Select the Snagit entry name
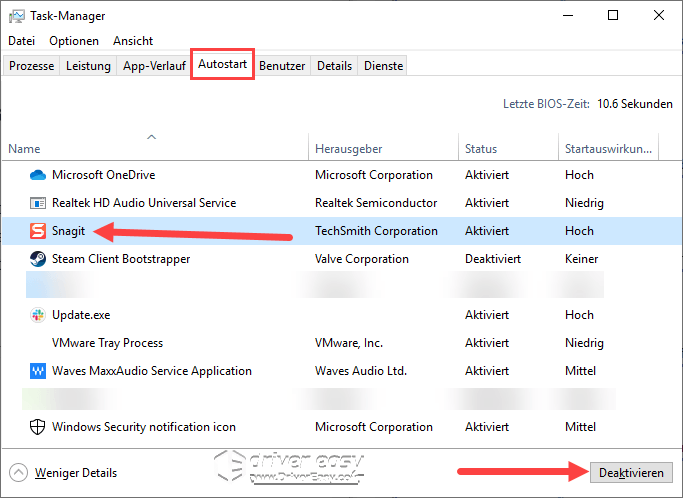The height and width of the screenshot is (498, 683). click(68, 231)
